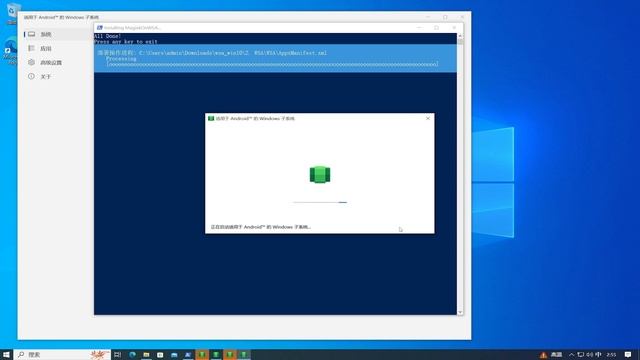Click the second green WSA taskbar icon

pos(216,355)
